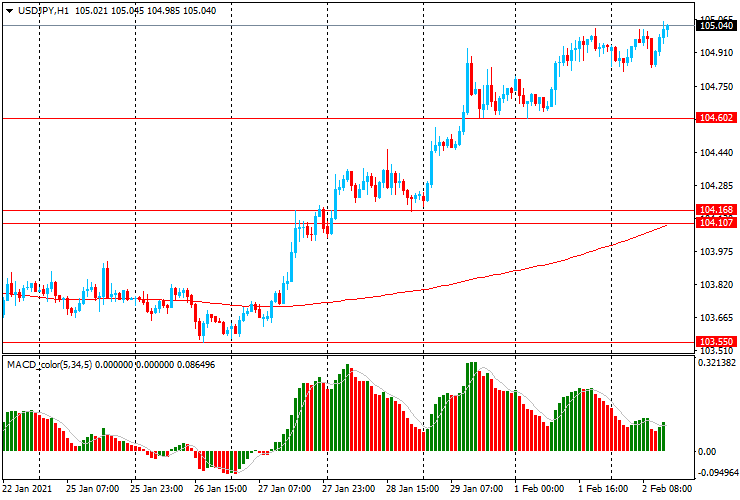
Task: Click the 25 Jan 23:00 time label
Action: [x=157, y=489]
